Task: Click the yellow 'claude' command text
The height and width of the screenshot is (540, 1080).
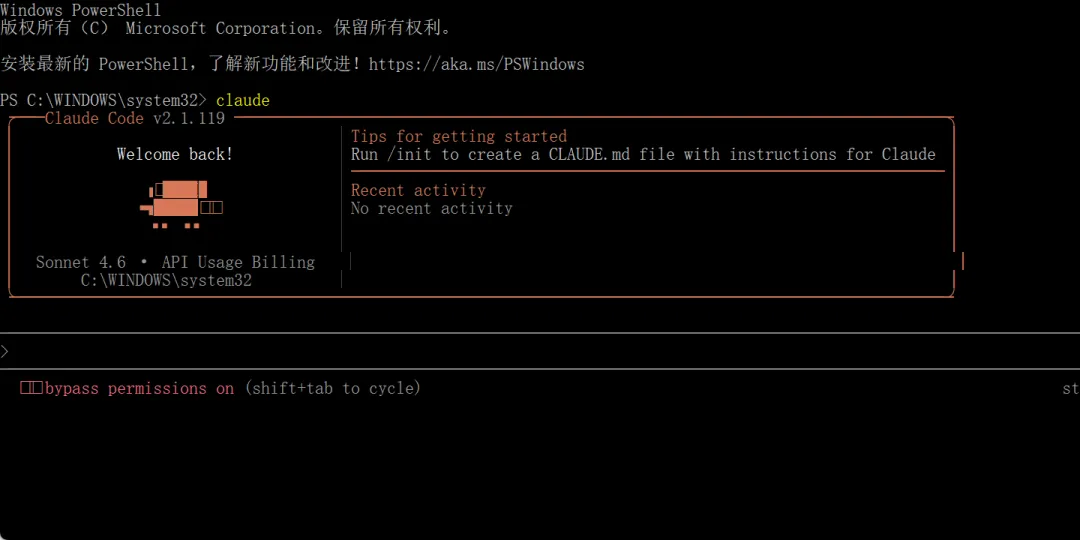Action: (243, 101)
